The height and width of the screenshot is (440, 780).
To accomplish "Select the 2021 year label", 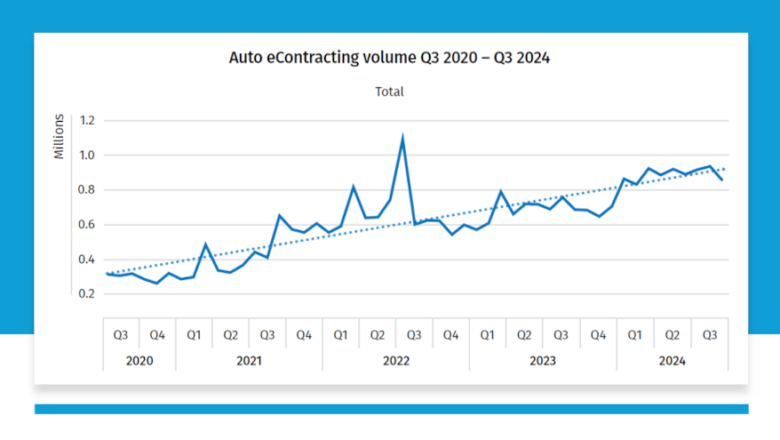I will (x=249, y=359).
